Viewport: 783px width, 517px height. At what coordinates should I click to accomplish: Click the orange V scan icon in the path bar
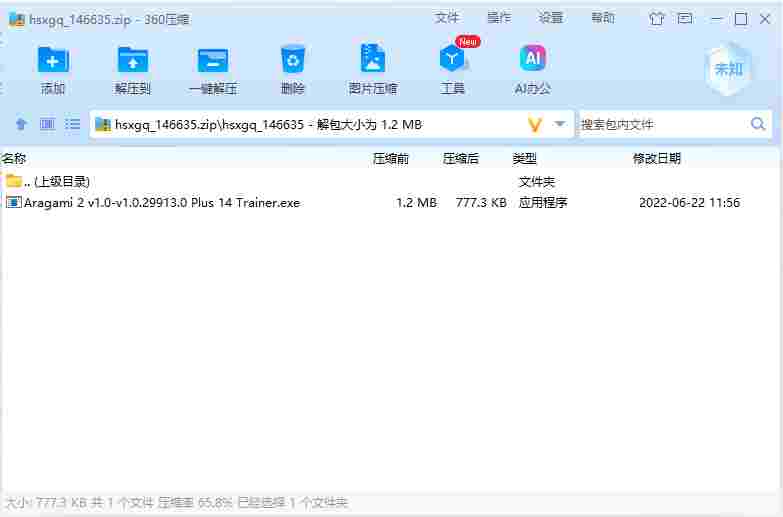(x=535, y=124)
